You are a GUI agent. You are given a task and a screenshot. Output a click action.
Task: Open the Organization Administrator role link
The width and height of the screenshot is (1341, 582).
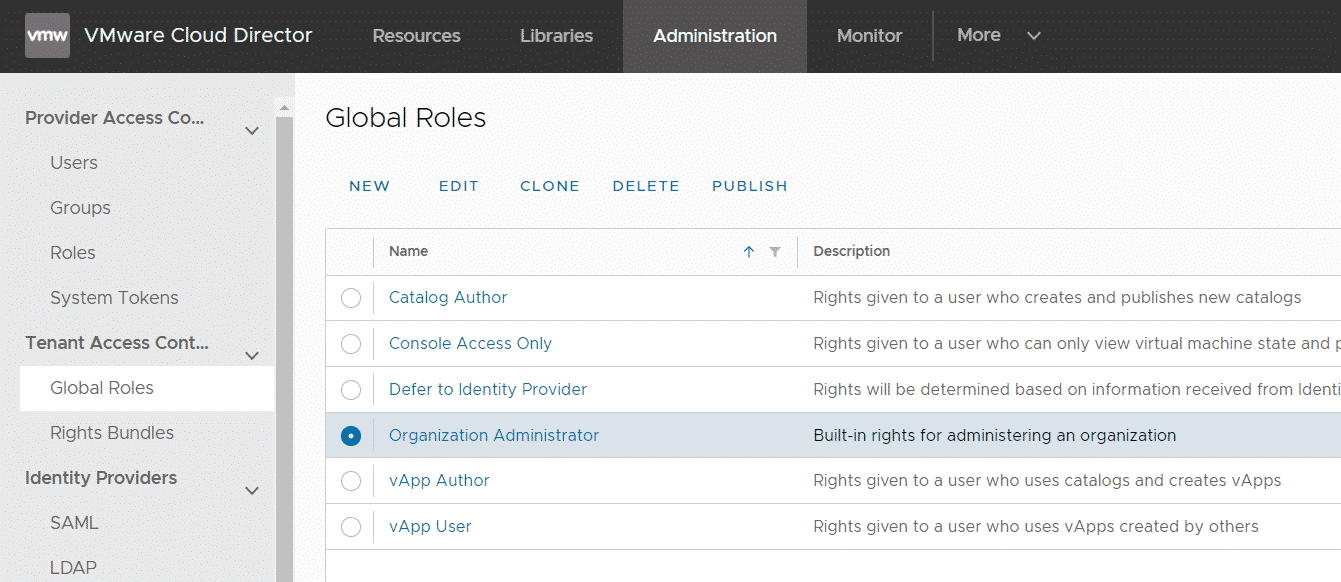pos(494,436)
